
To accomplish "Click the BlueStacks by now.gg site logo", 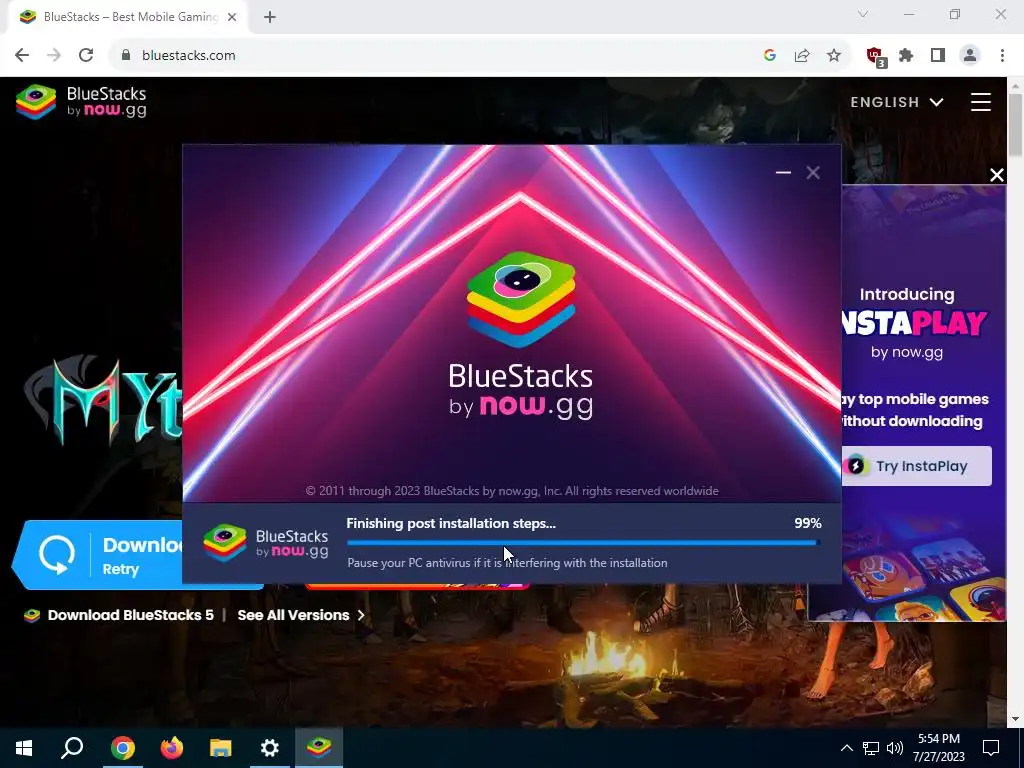I will pos(82,102).
